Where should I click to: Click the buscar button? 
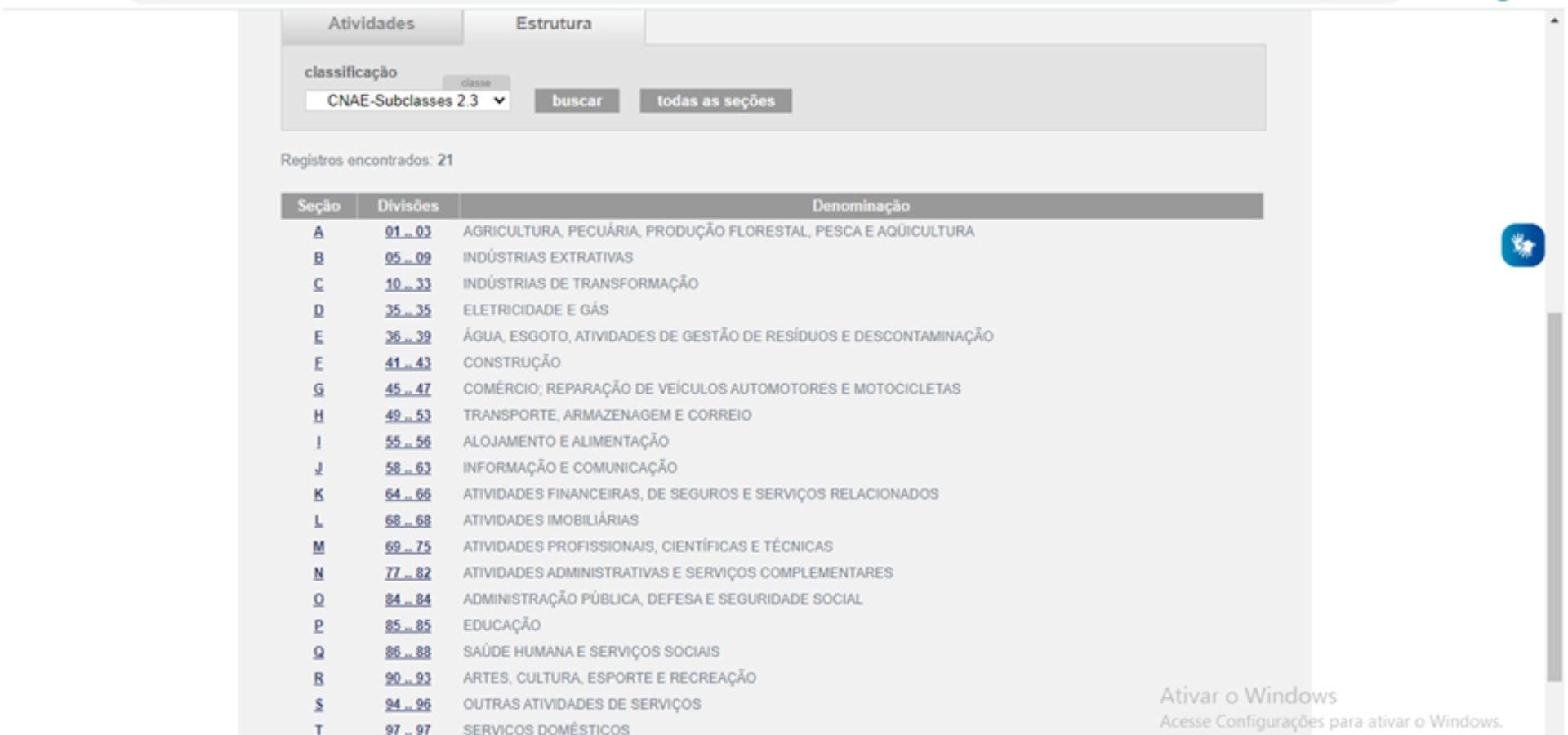577,100
